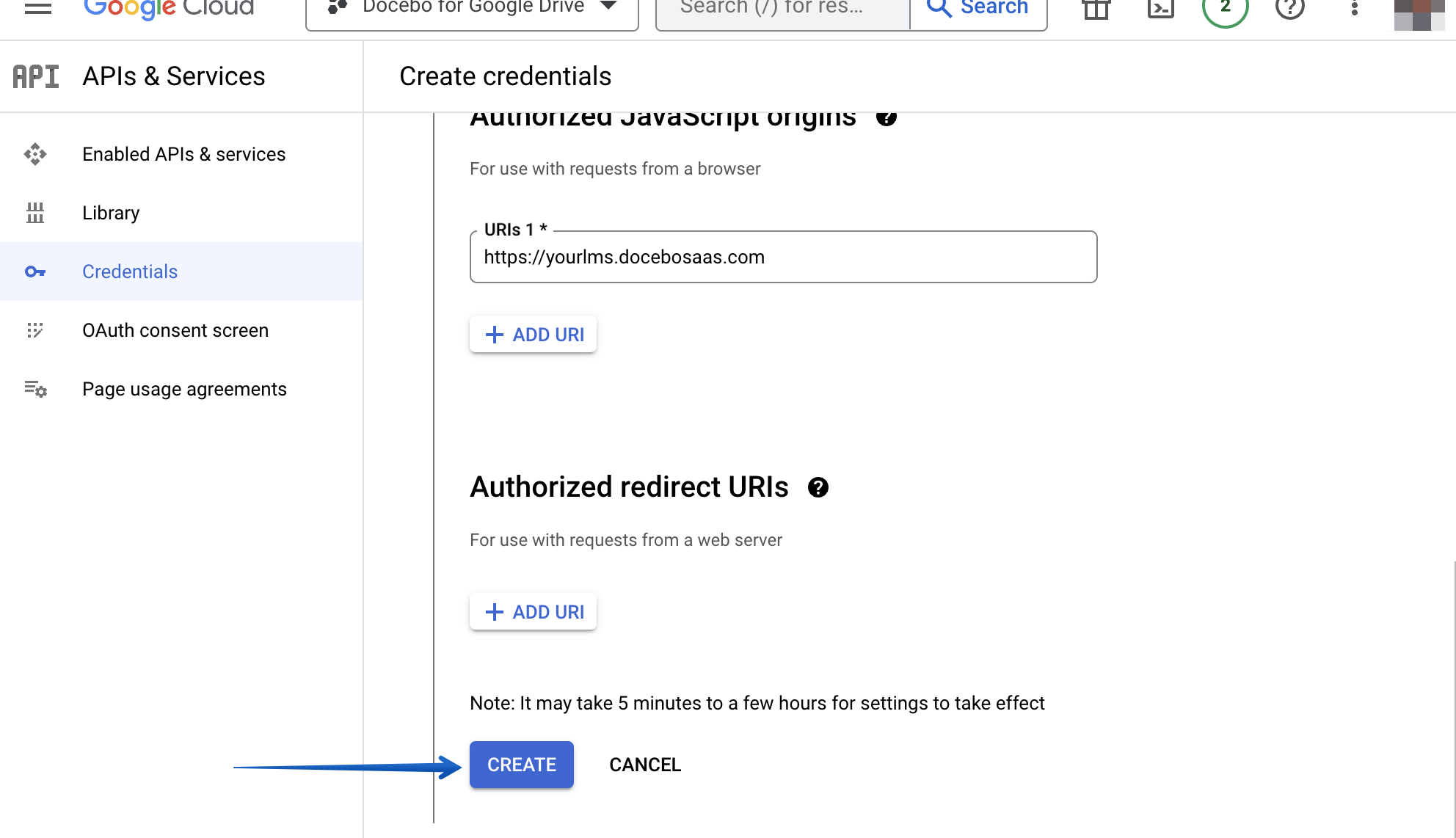Image resolution: width=1456 pixels, height=838 pixels.
Task: Click the CREATE button
Action: (521, 765)
